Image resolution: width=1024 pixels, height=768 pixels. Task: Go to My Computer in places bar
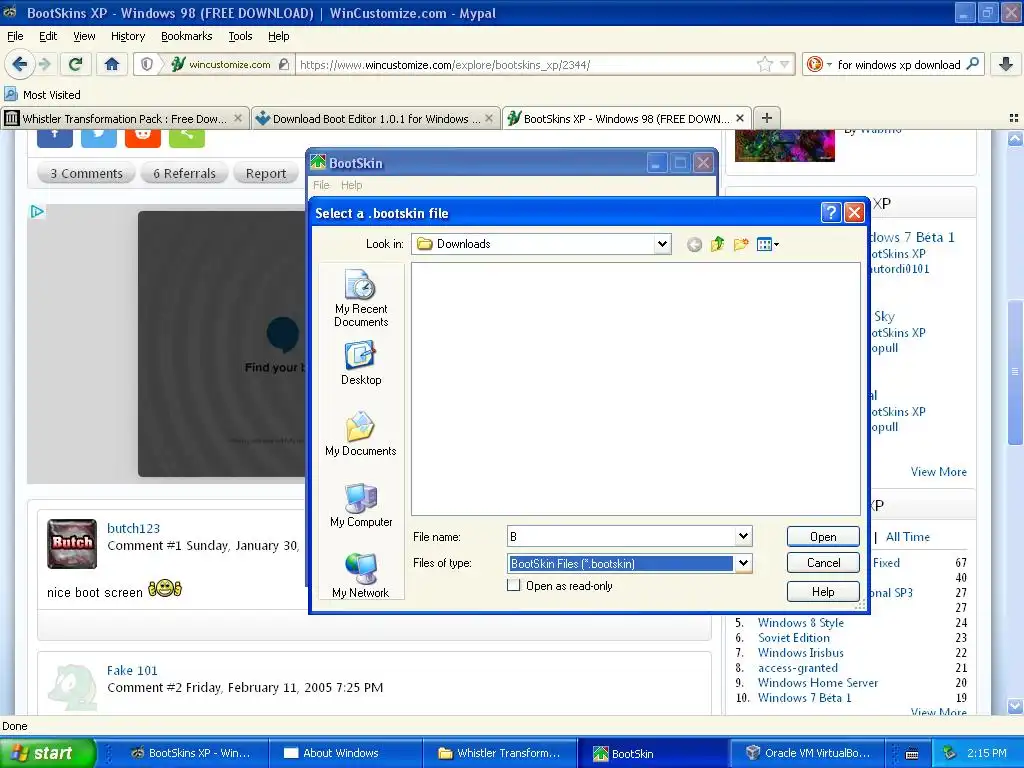pyautogui.click(x=360, y=505)
